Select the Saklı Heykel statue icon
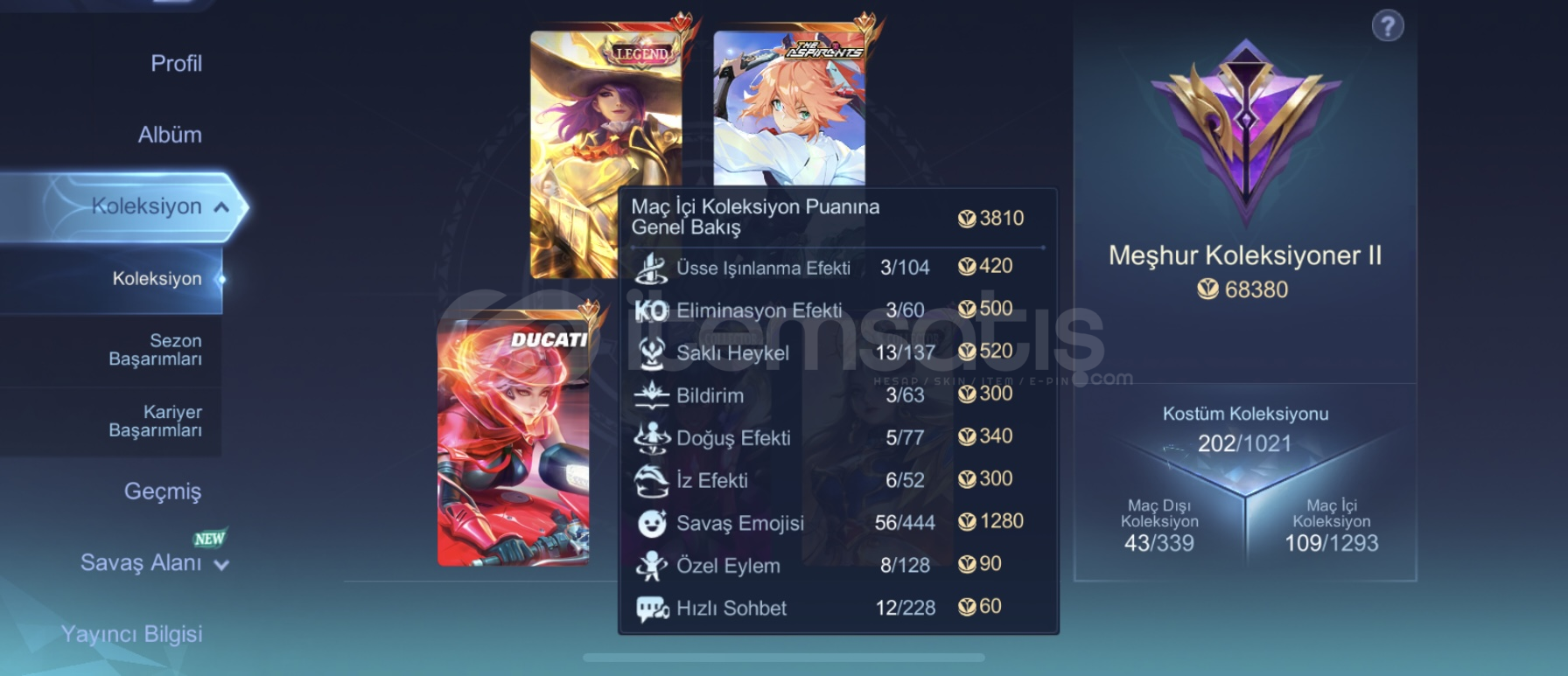 [x=651, y=352]
